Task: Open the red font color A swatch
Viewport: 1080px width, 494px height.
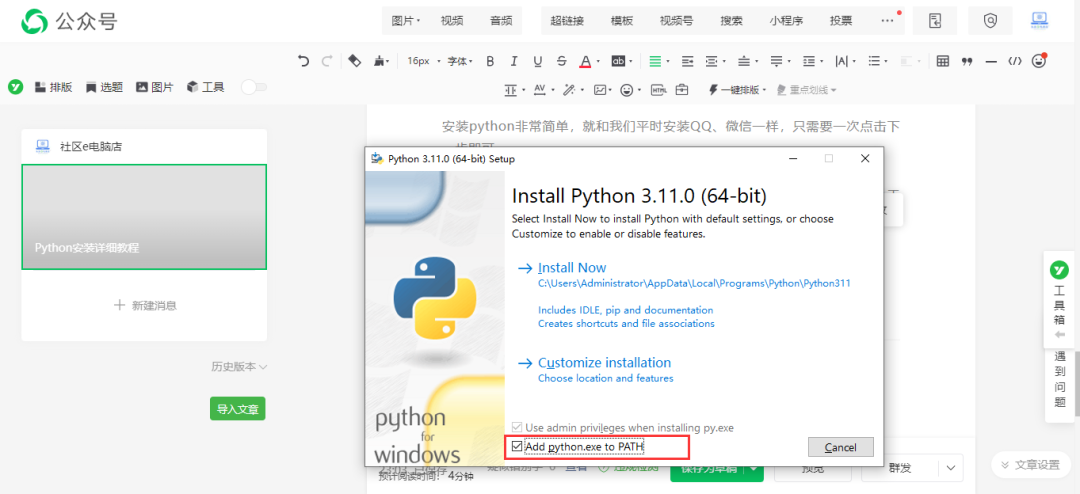Action: pyautogui.click(x=585, y=61)
